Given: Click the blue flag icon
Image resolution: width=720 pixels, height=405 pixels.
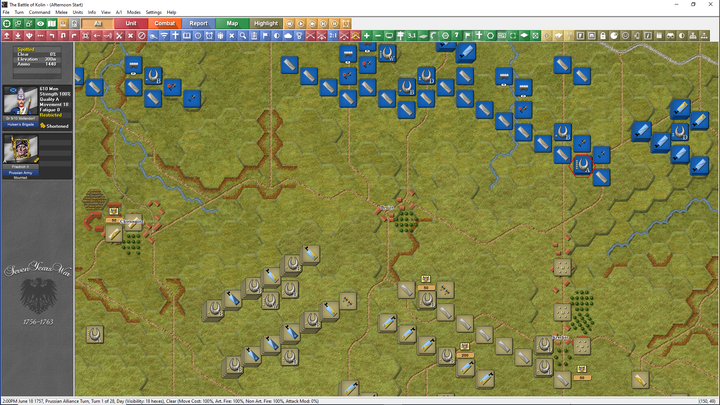Looking at the screenshot, I should pos(265,35).
